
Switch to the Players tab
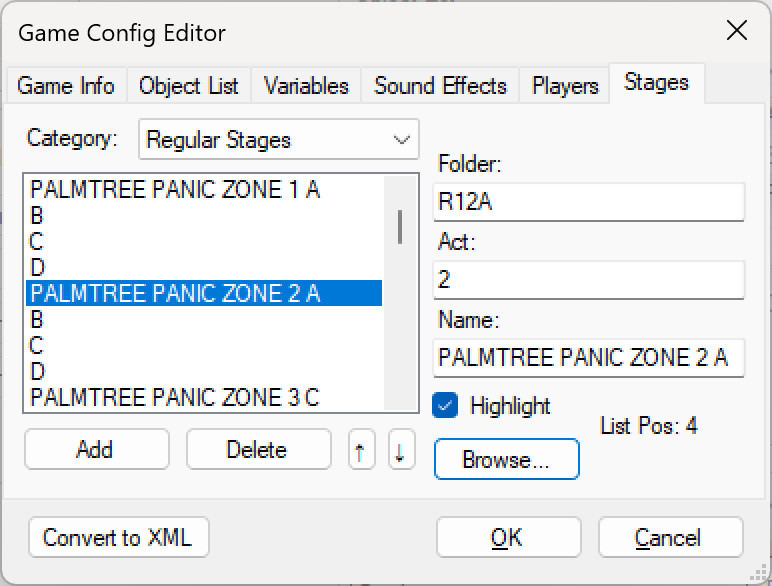pos(565,86)
